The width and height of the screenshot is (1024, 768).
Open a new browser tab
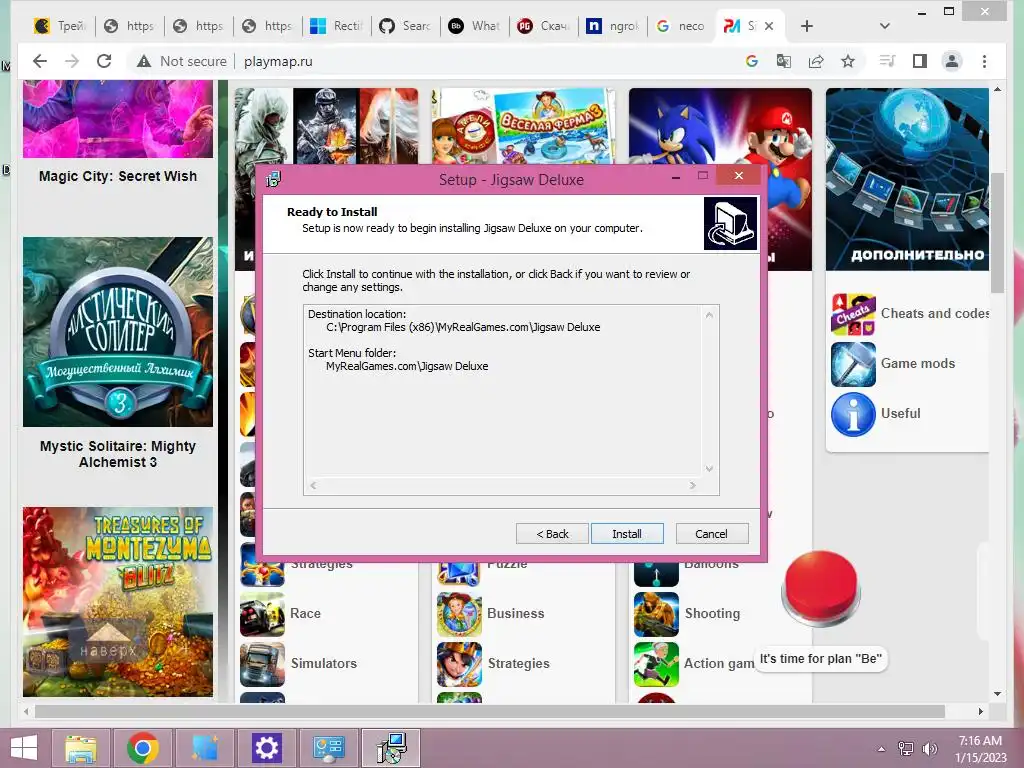[807, 26]
